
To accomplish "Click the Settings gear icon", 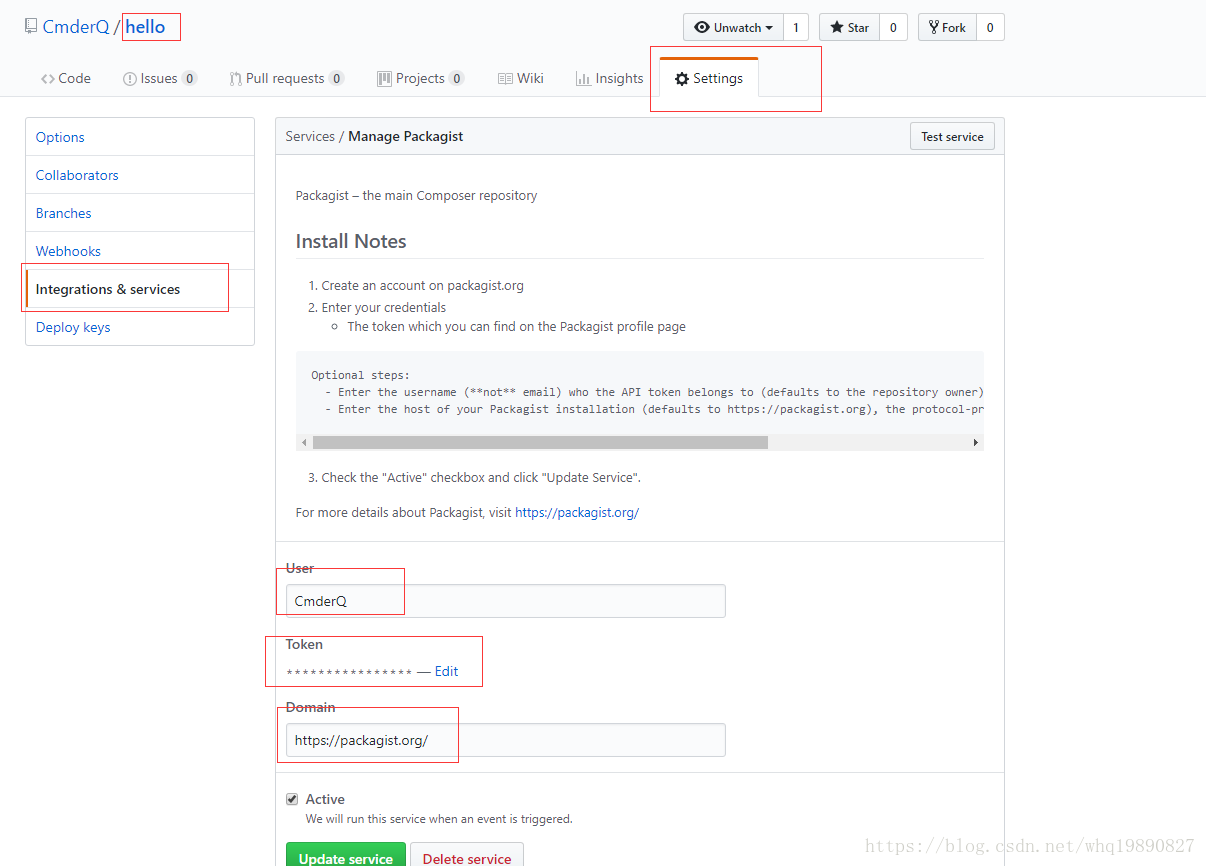I will (682, 79).
